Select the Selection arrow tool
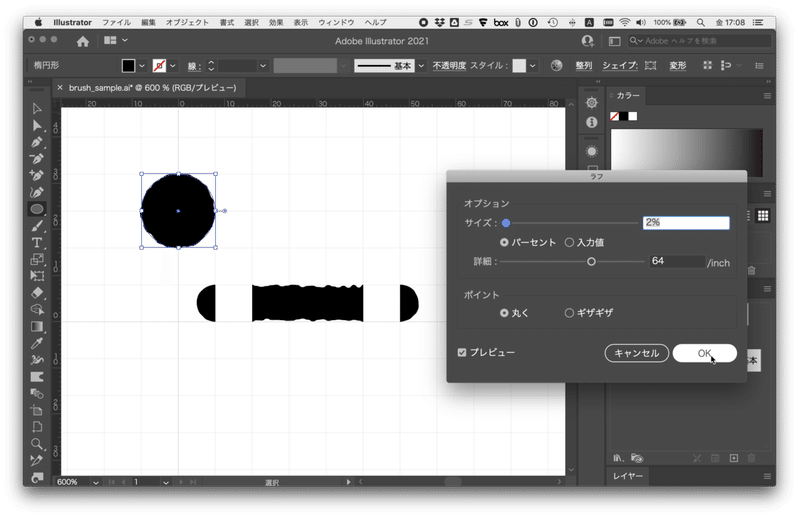The height and width of the screenshot is (518, 800). [x=37, y=109]
